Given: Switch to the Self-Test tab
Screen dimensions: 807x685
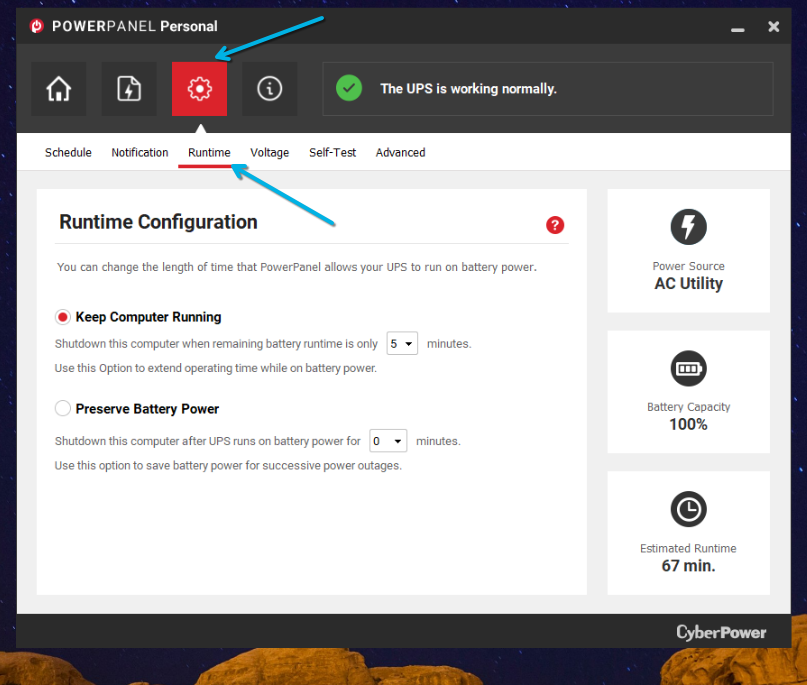Looking at the screenshot, I should pyautogui.click(x=332, y=153).
